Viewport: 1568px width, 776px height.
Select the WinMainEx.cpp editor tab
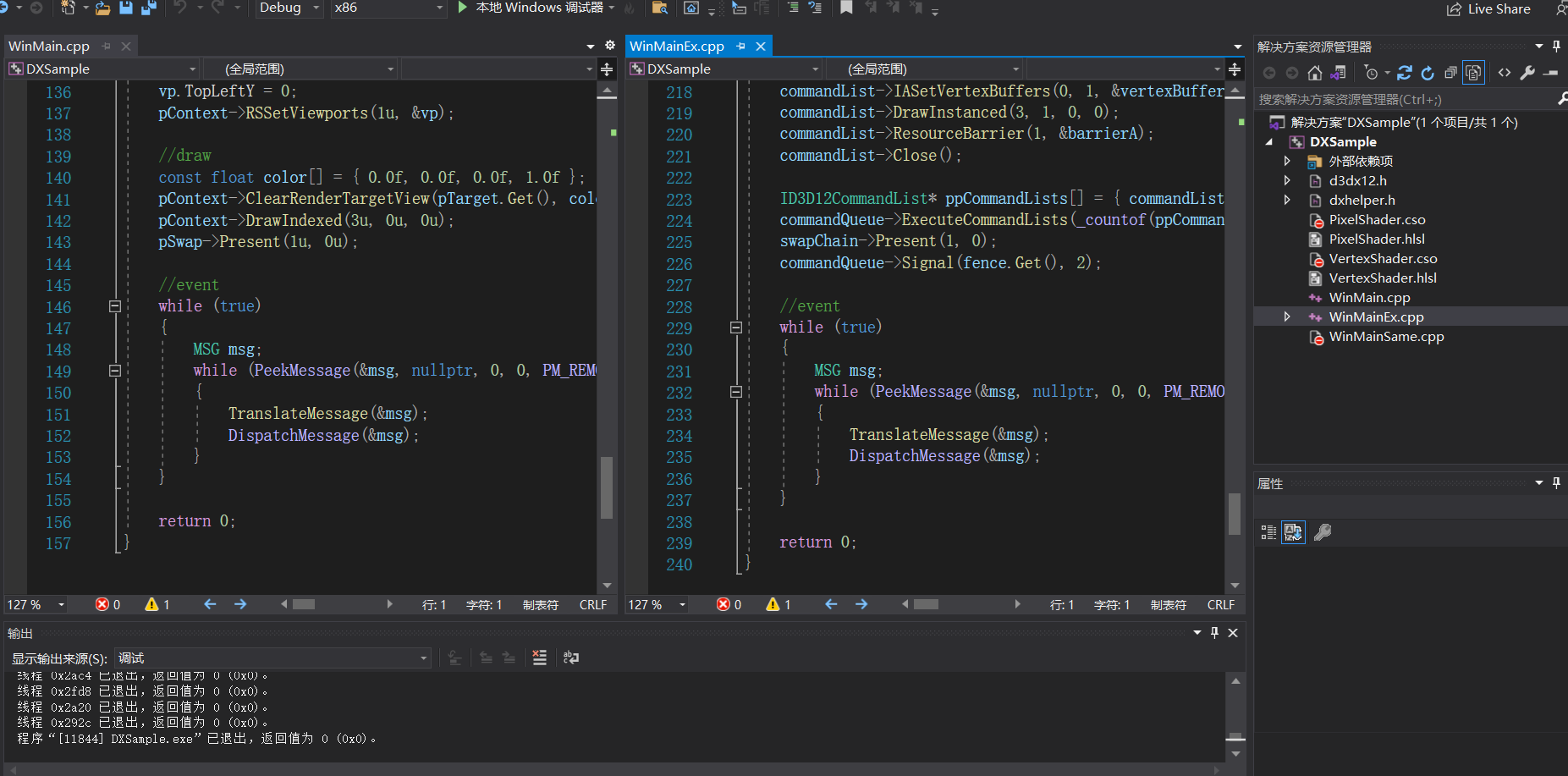(677, 47)
